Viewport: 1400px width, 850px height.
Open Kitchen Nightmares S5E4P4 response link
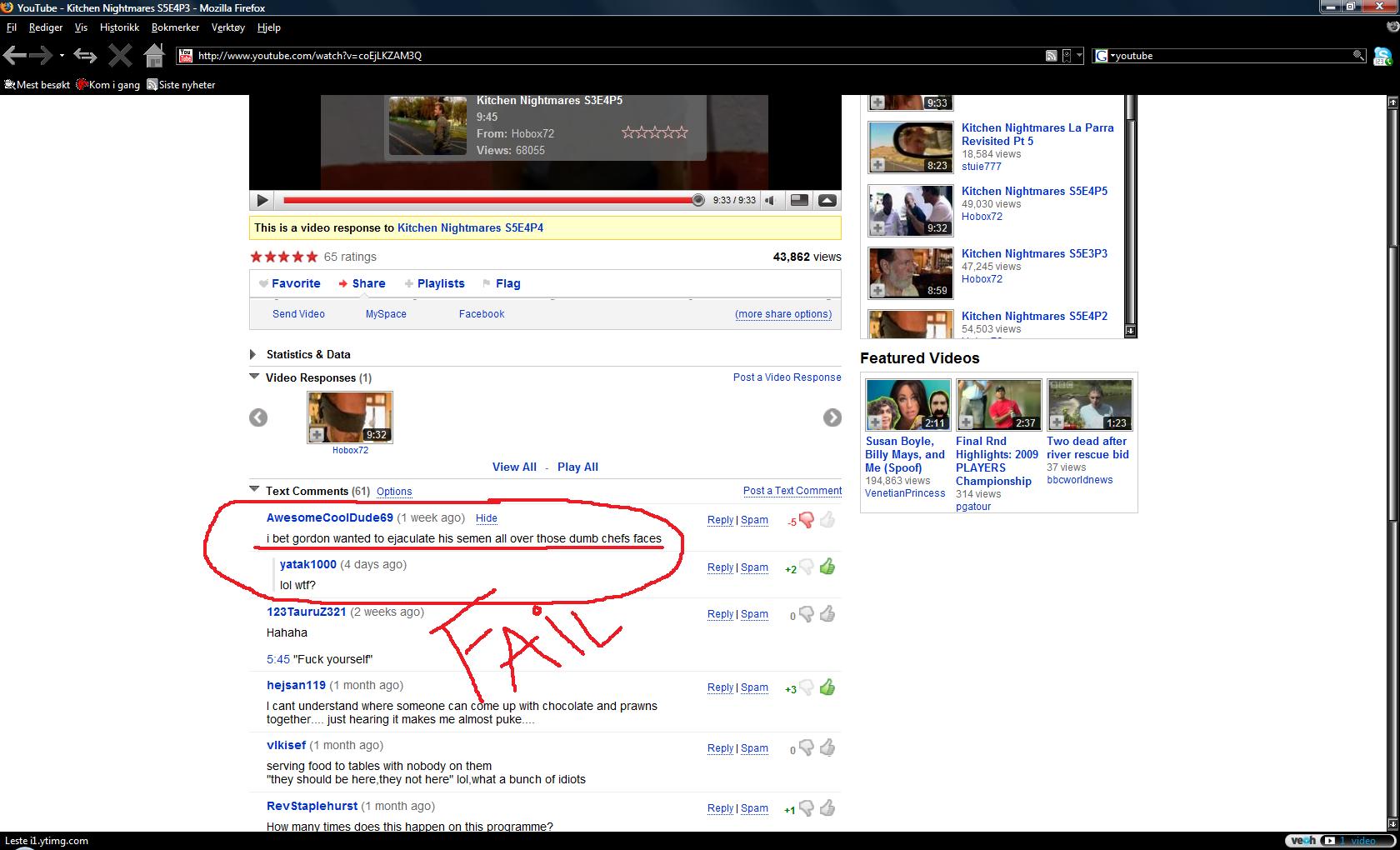470,227
